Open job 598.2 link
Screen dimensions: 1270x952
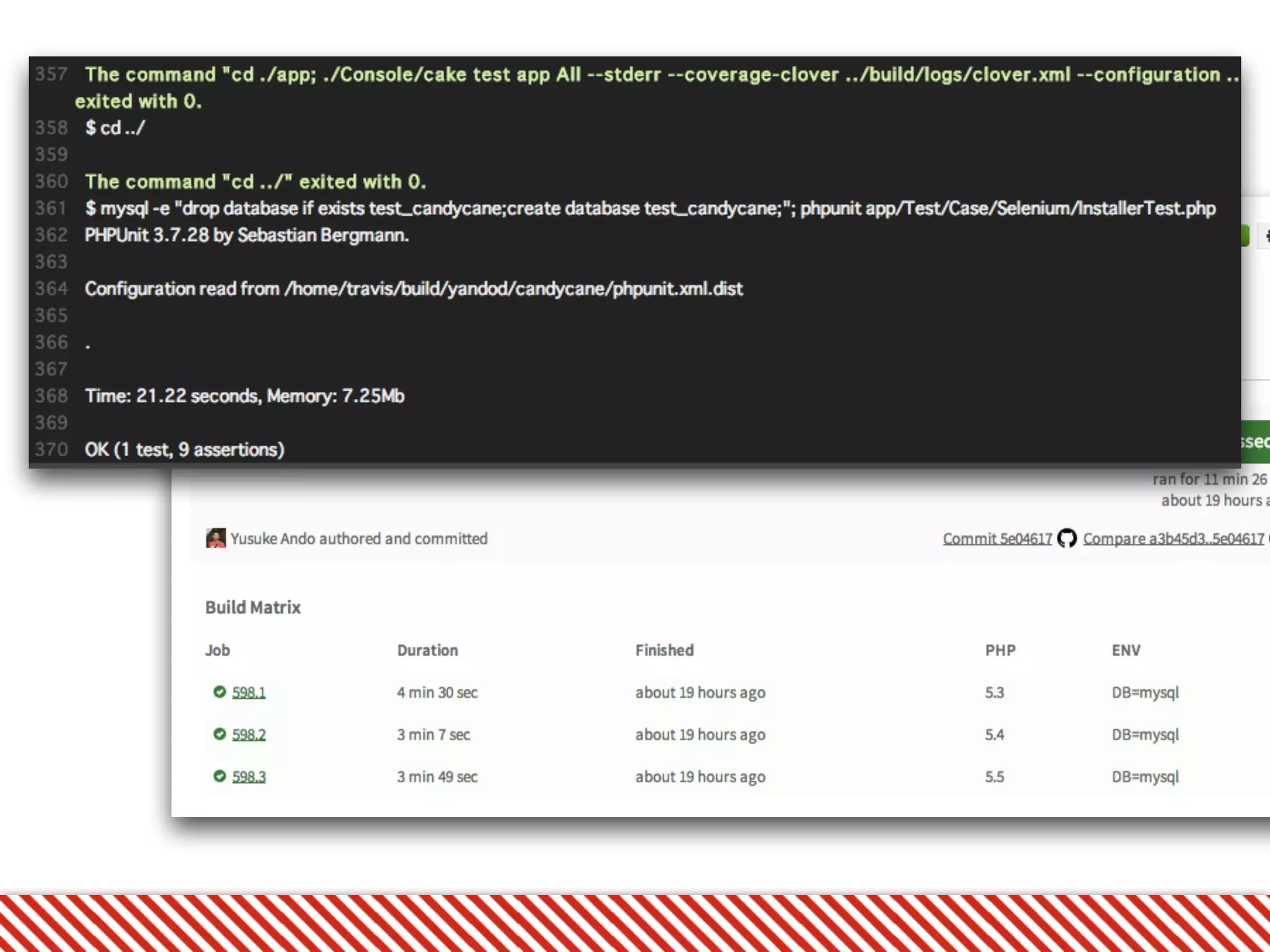(x=249, y=734)
